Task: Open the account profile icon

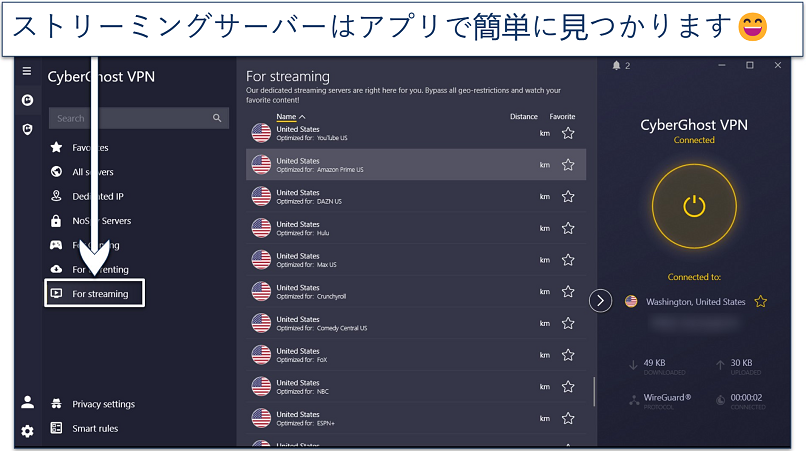Action: coord(27,402)
